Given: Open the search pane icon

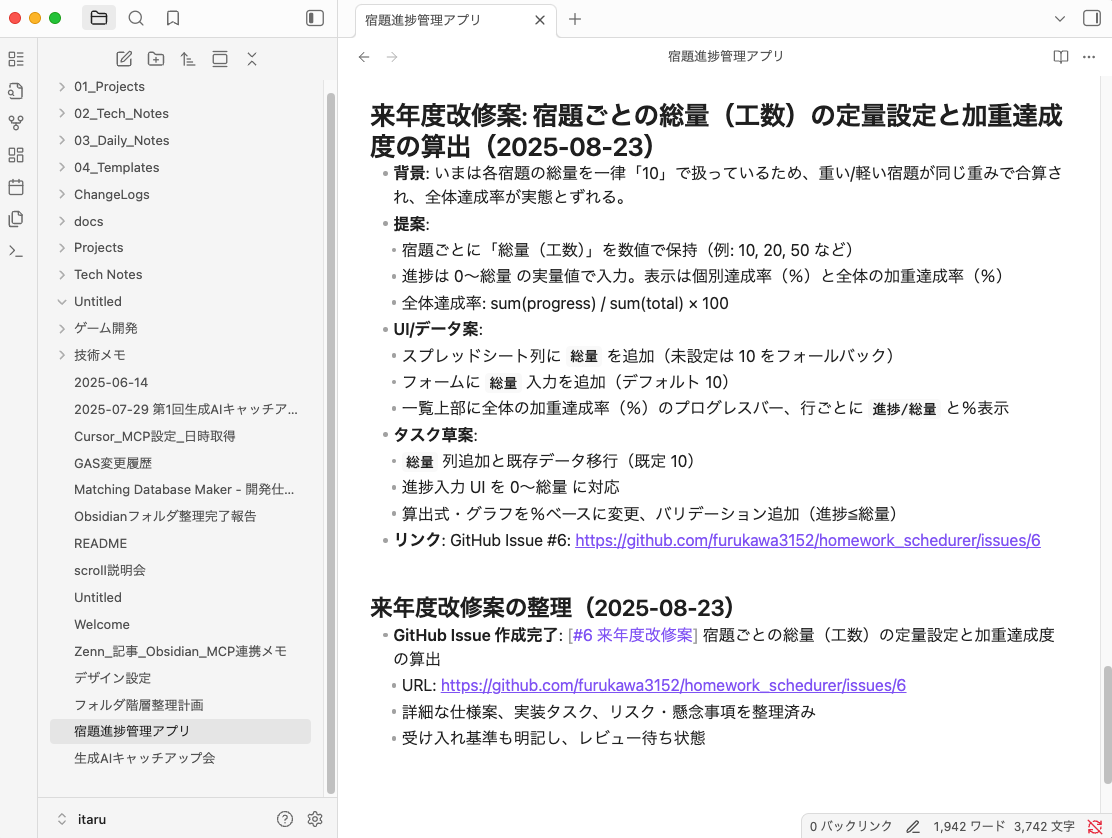Looking at the screenshot, I should pos(136,18).
